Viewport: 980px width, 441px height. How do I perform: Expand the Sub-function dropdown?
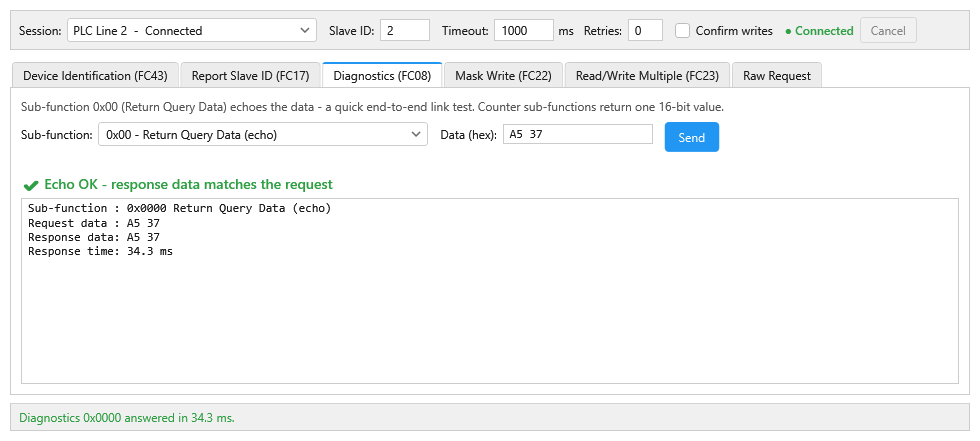263,134
